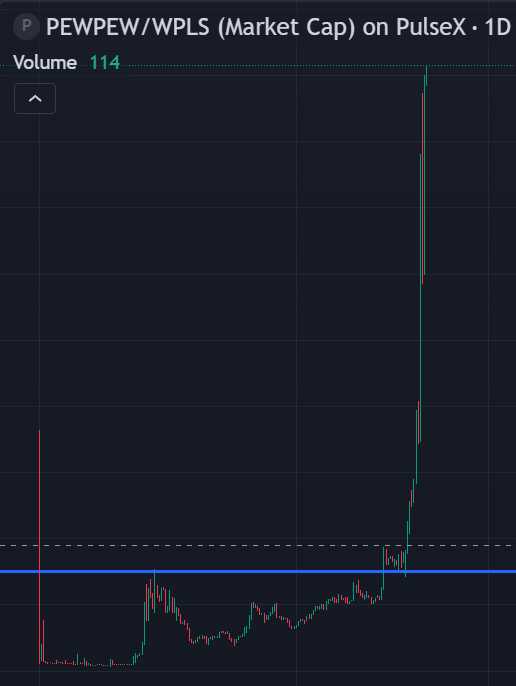Click the Volume value 114

[105, 63]
